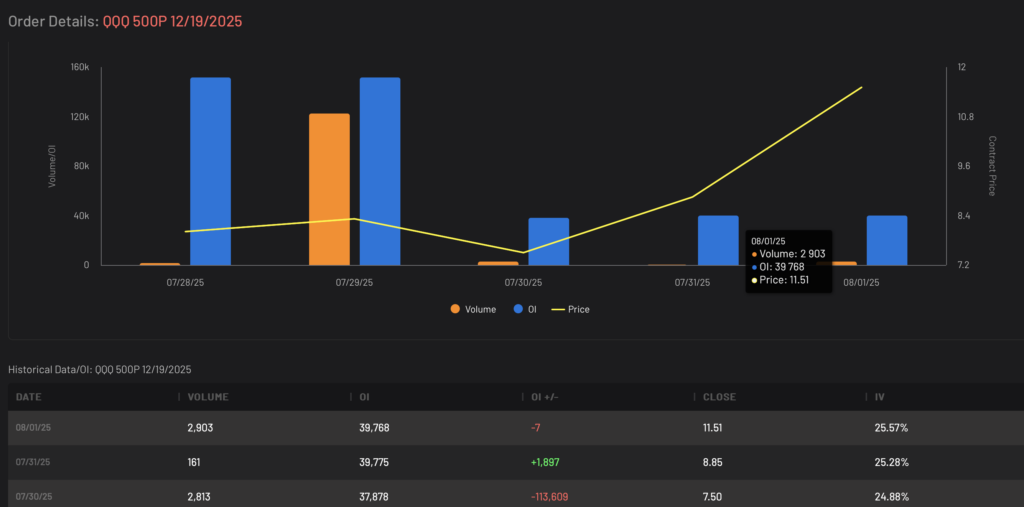This screenshot has height=507, width=1024.
Task: Select the 07/29/25 orange Volume bar
Action: point(329,189)
